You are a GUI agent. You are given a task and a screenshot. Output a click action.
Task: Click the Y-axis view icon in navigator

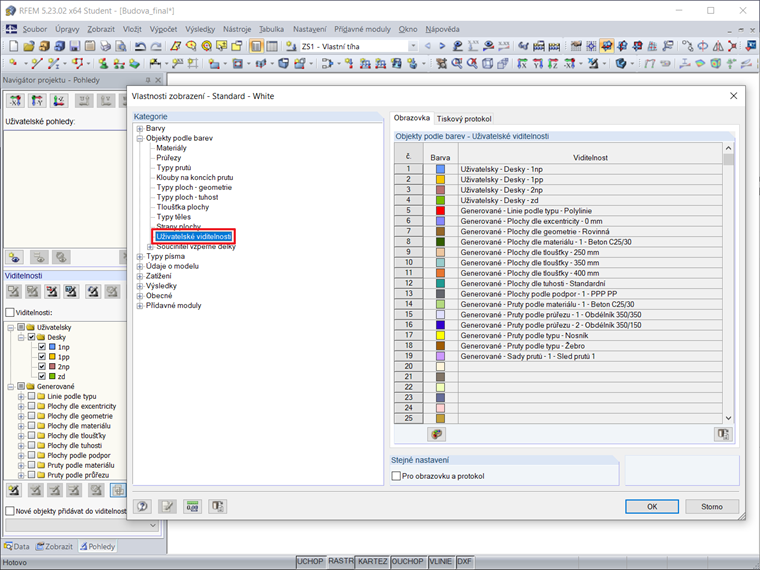37,101
